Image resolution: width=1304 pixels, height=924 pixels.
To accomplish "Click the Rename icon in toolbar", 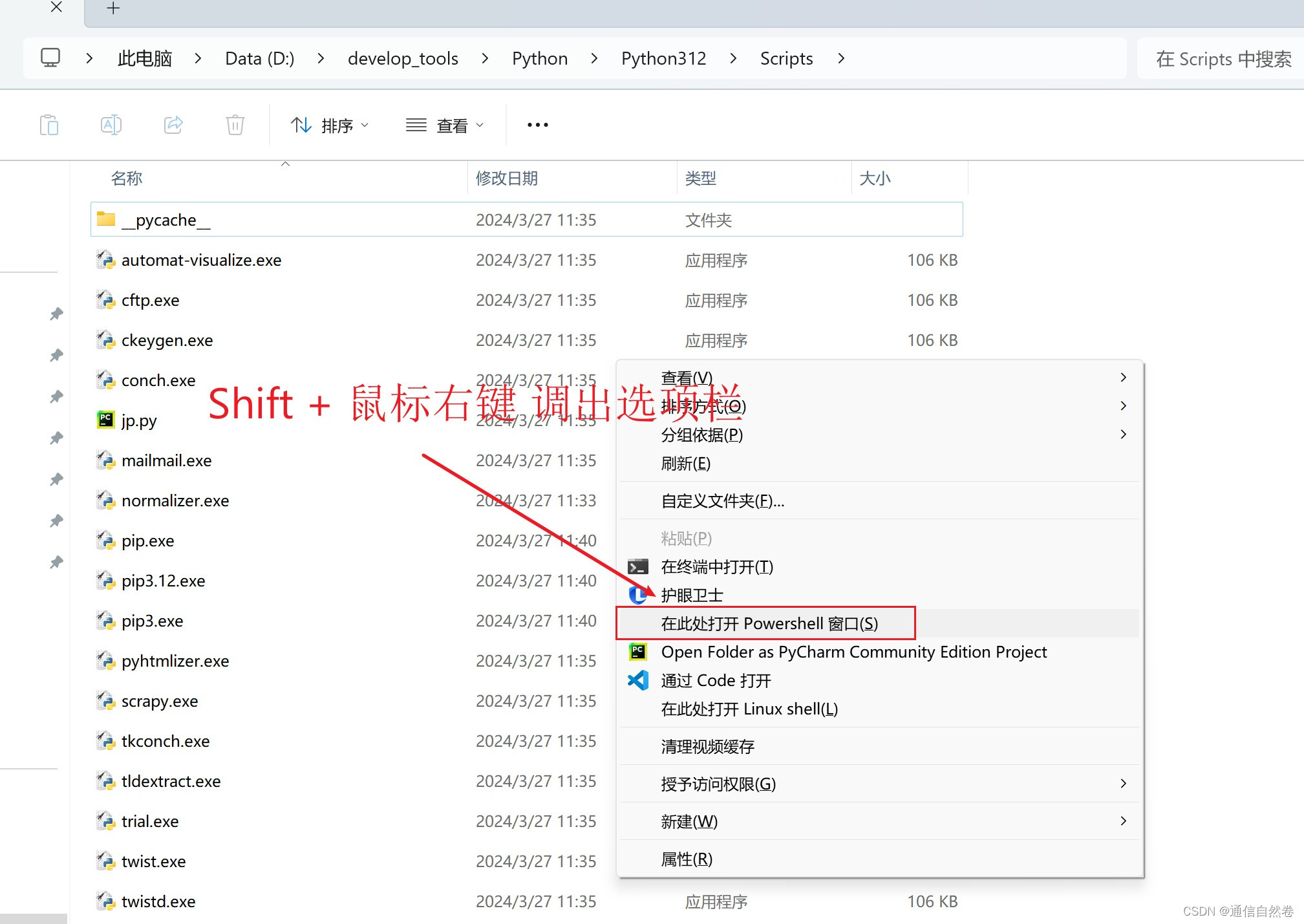I will coord(111,125).
